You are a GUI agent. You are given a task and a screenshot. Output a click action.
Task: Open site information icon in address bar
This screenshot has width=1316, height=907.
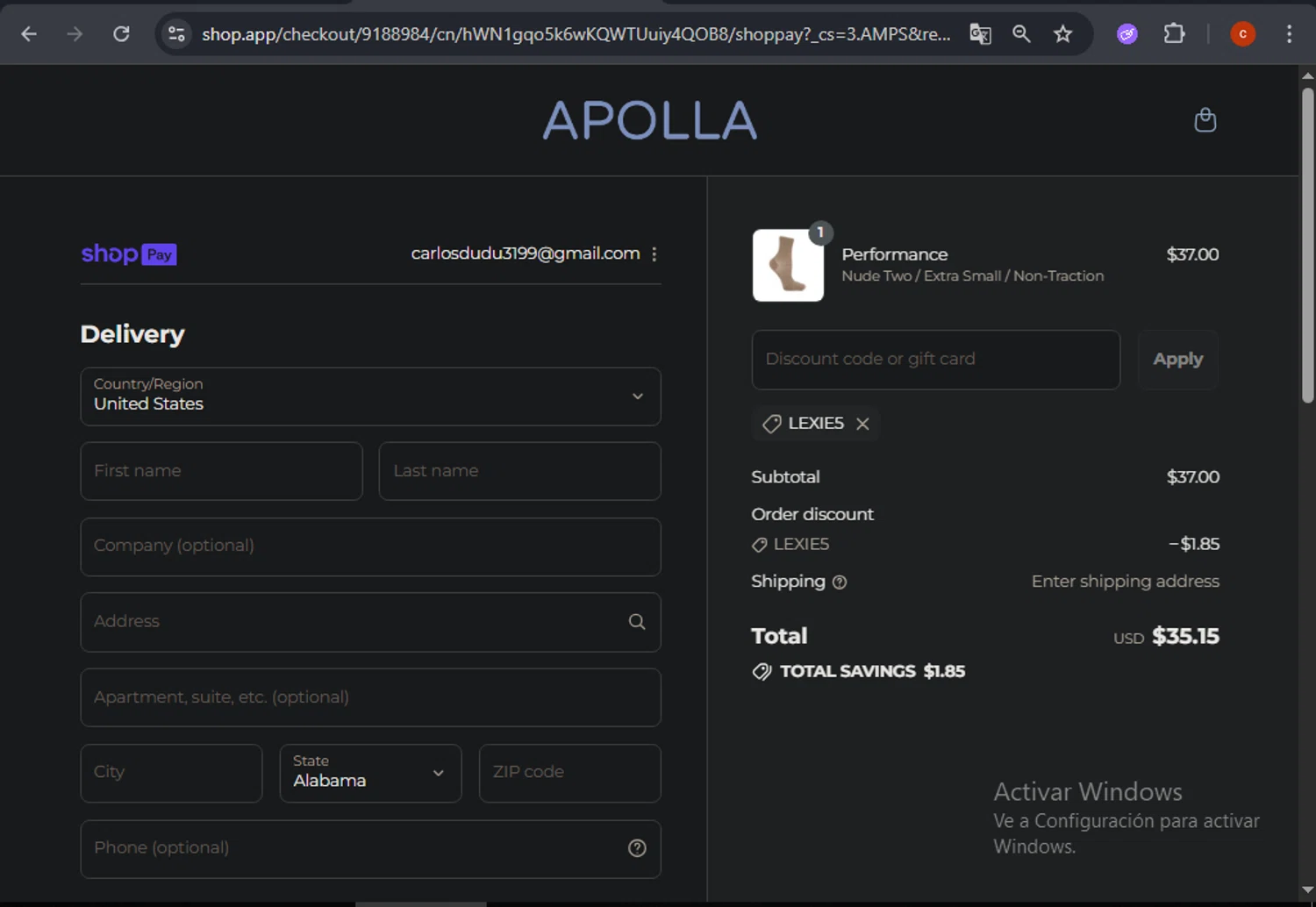pos(176,34)
